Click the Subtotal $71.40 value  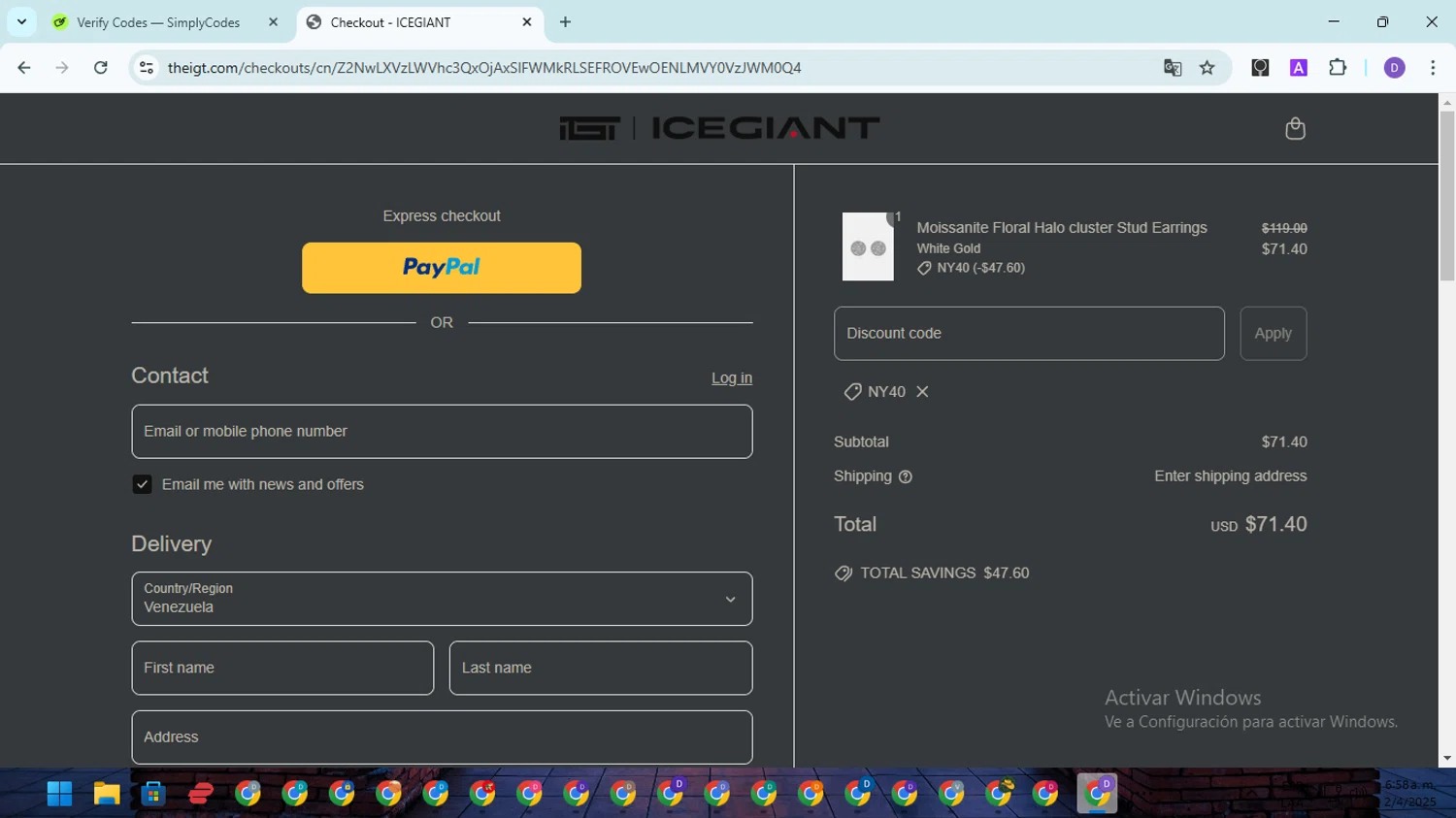click(x=1284, y=442)
